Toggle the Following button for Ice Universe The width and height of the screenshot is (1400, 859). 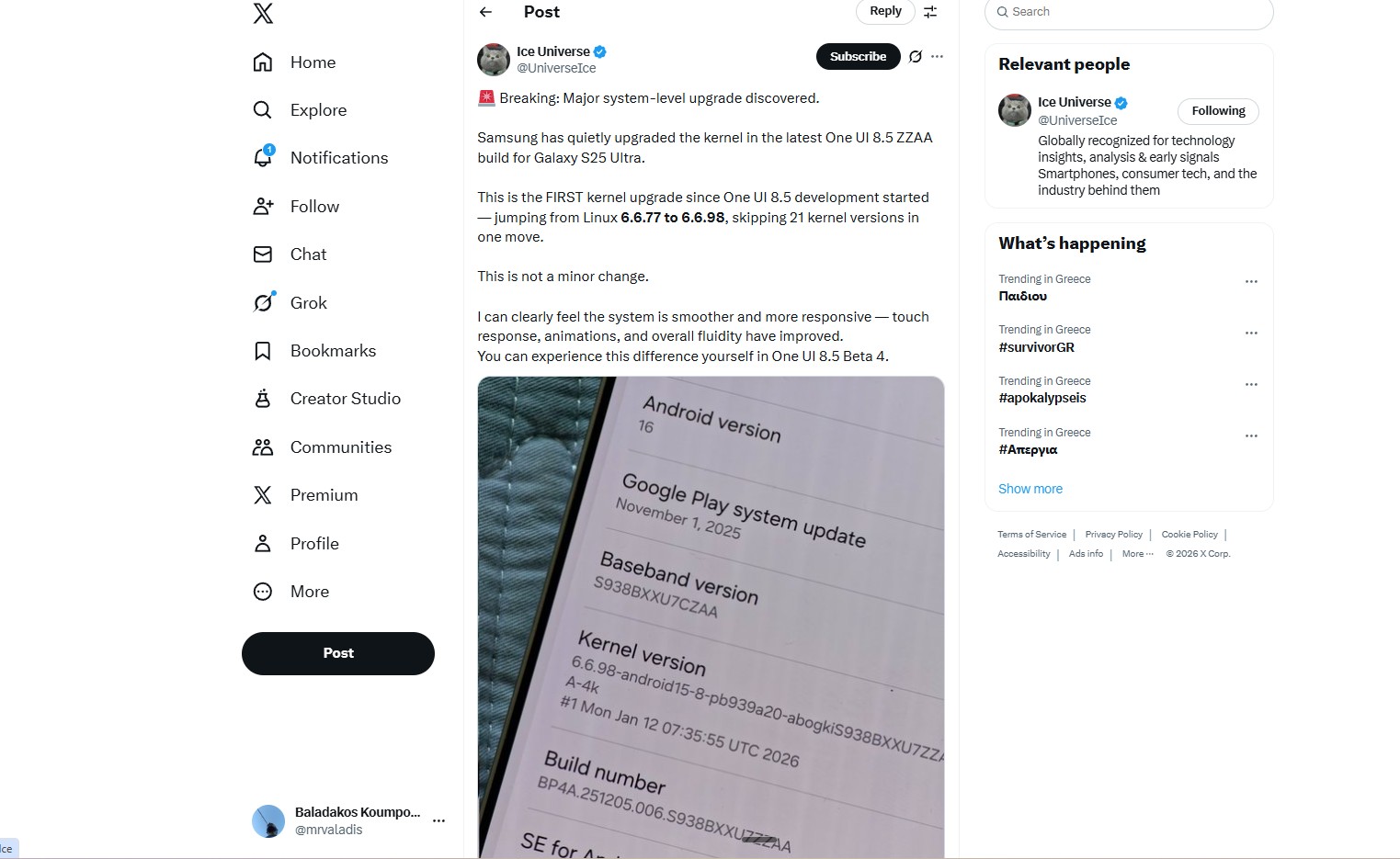pos(1218,111)
